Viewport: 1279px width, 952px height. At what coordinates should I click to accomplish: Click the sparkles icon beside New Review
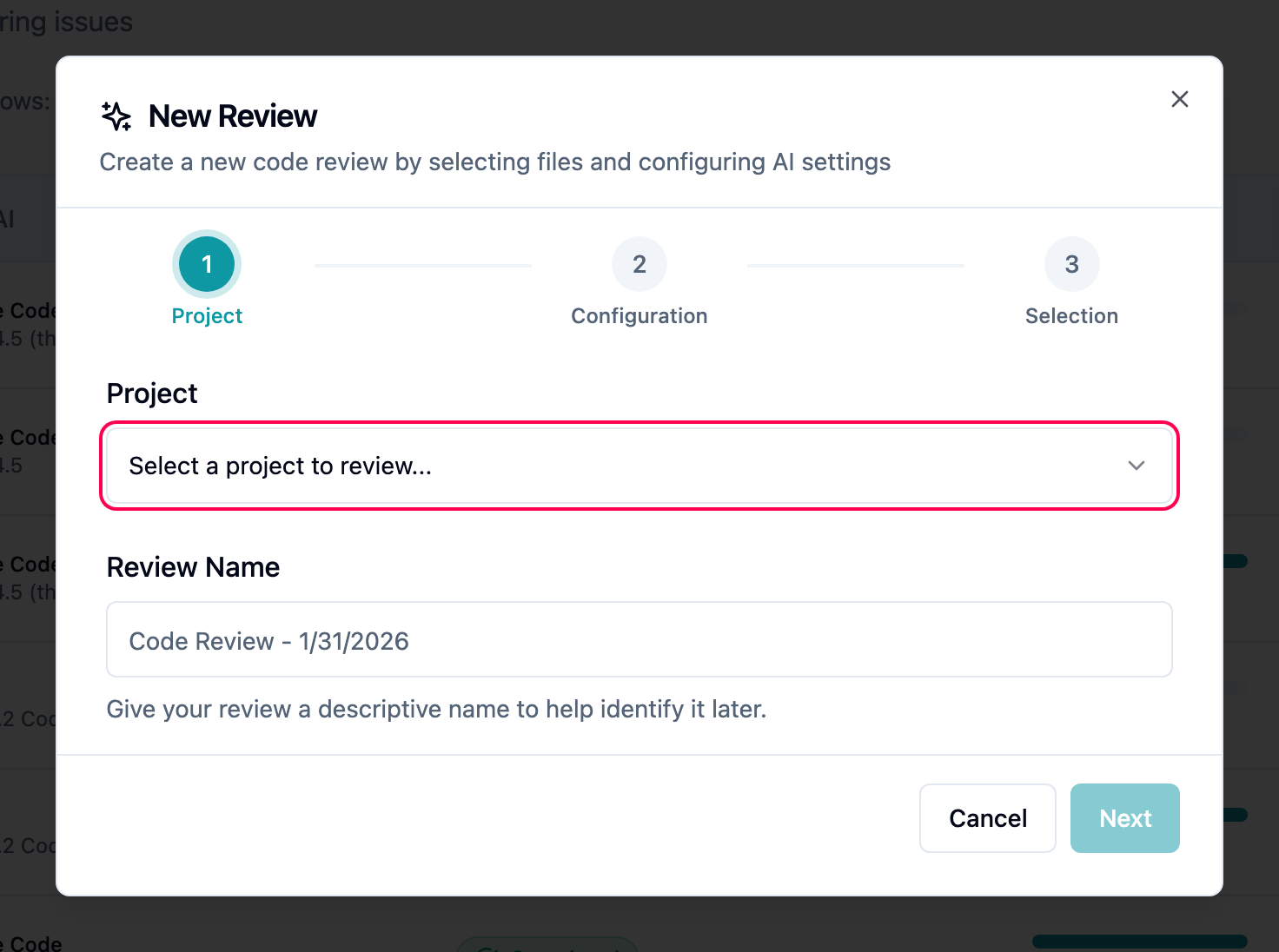point(116,116)
